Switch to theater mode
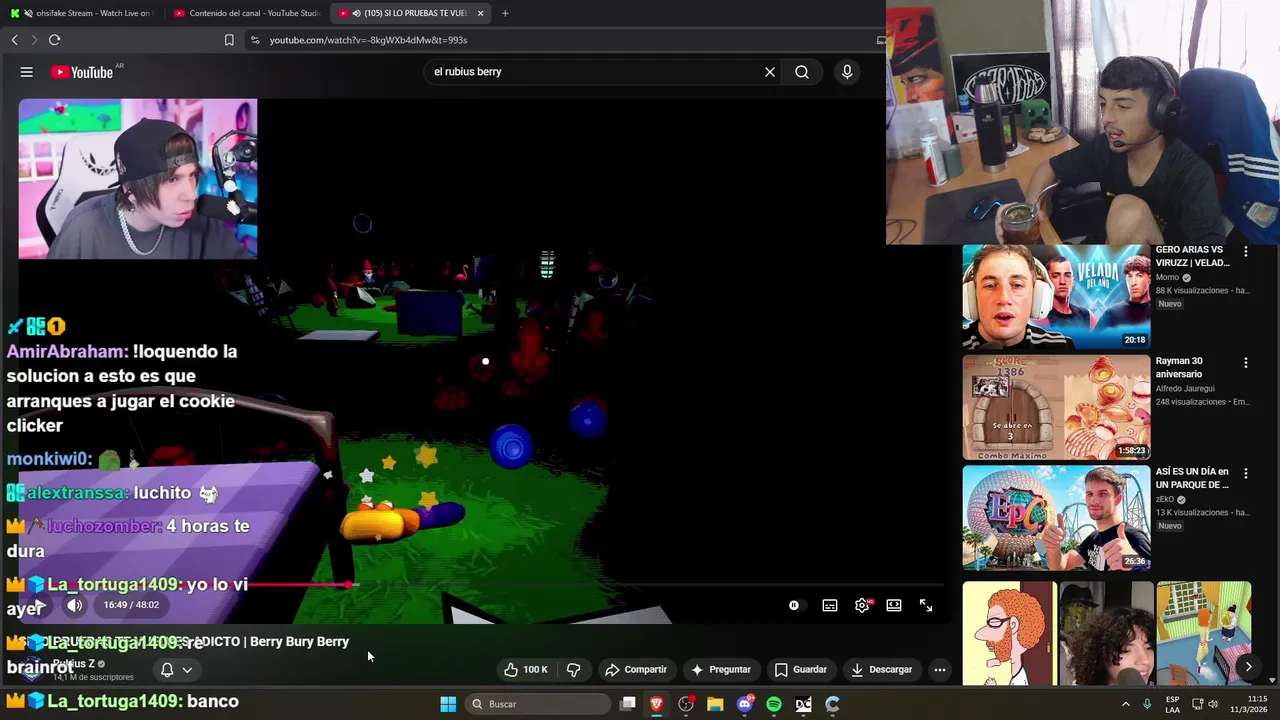 point(894,605)
